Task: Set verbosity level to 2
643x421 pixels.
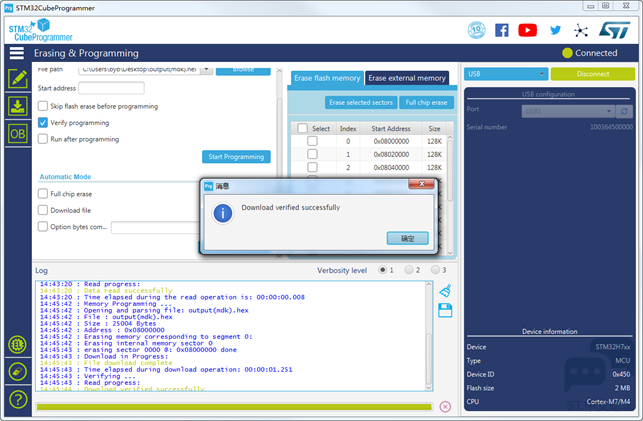Action: pos(409,270)
